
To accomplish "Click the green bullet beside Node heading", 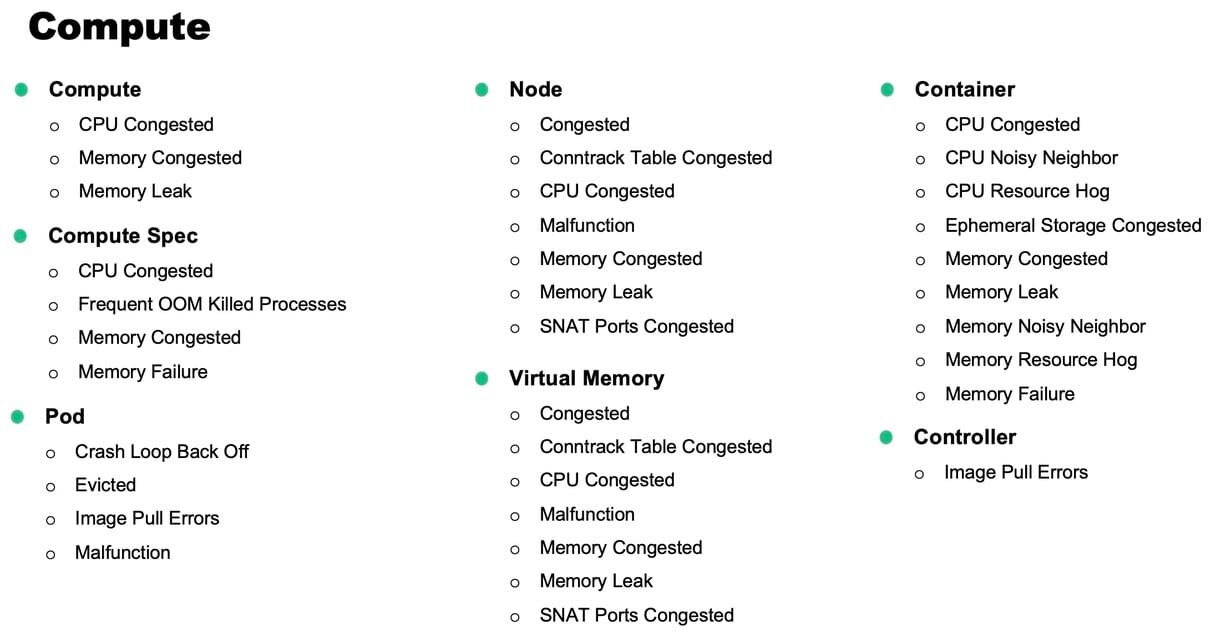I will [x=482, y=90].
